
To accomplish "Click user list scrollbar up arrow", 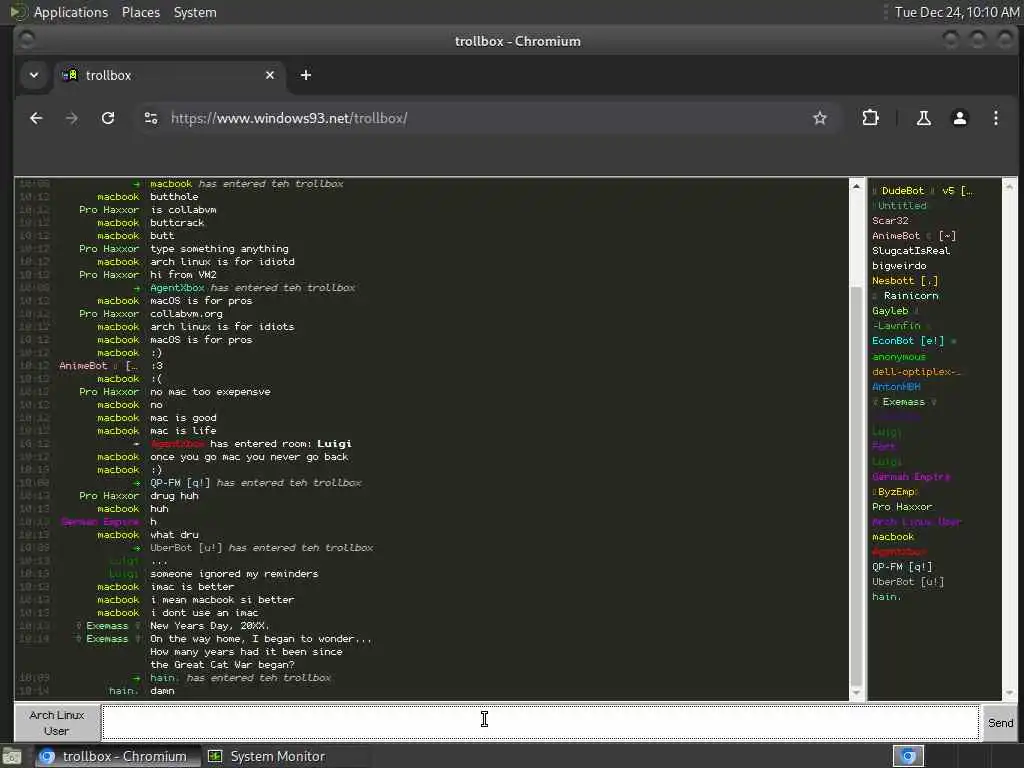I will [x=1010, y=186].
